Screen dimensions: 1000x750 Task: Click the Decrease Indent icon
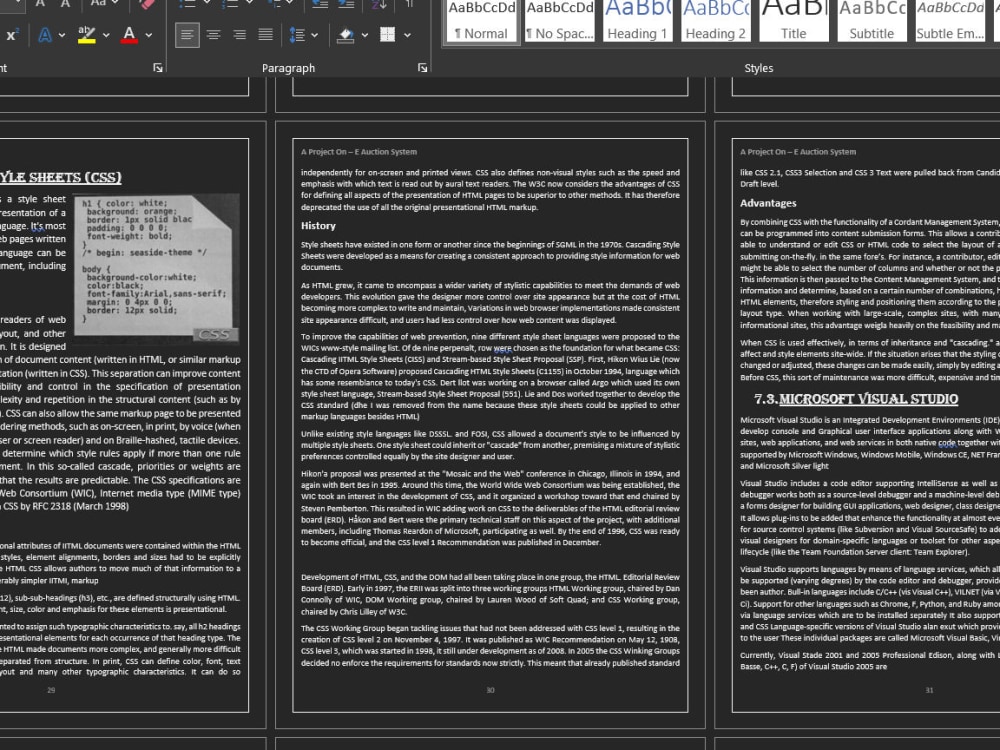click(320, 4)
